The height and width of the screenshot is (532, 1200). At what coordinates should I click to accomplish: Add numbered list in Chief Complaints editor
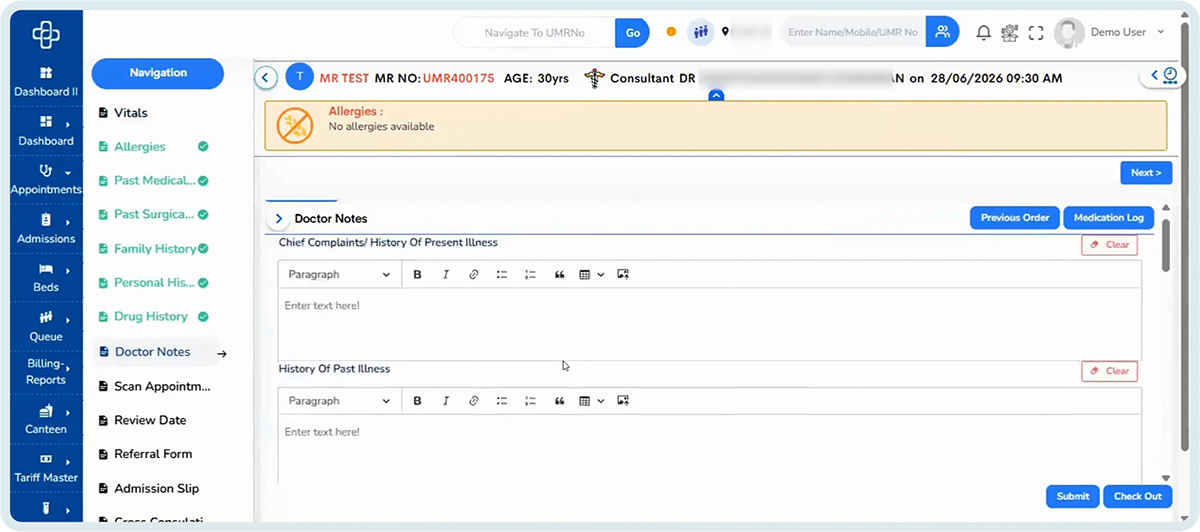tap(531, 274)
